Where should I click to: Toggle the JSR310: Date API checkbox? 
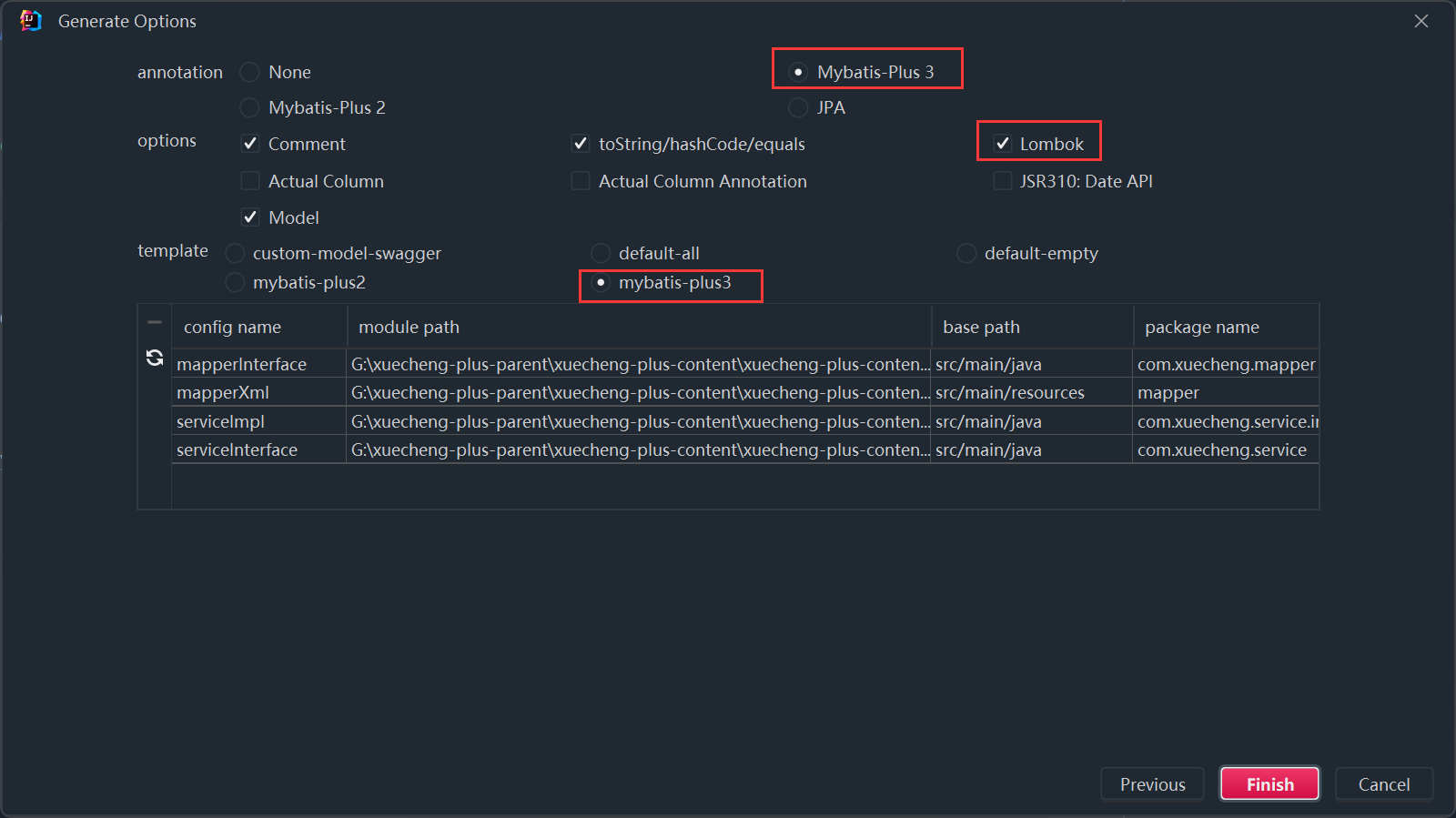(1003, 181)
